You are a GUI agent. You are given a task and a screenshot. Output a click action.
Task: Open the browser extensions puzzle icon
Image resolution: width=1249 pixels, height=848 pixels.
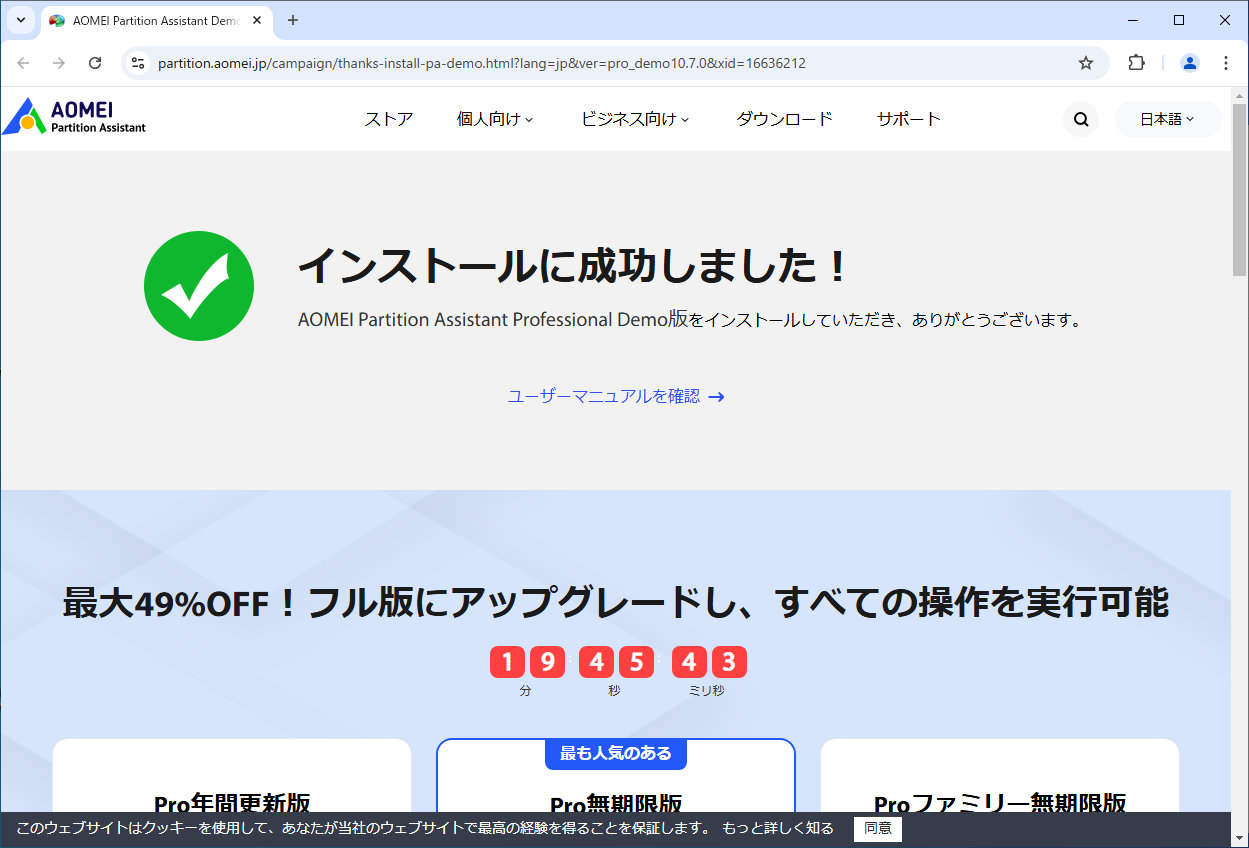coord(1136,62)
